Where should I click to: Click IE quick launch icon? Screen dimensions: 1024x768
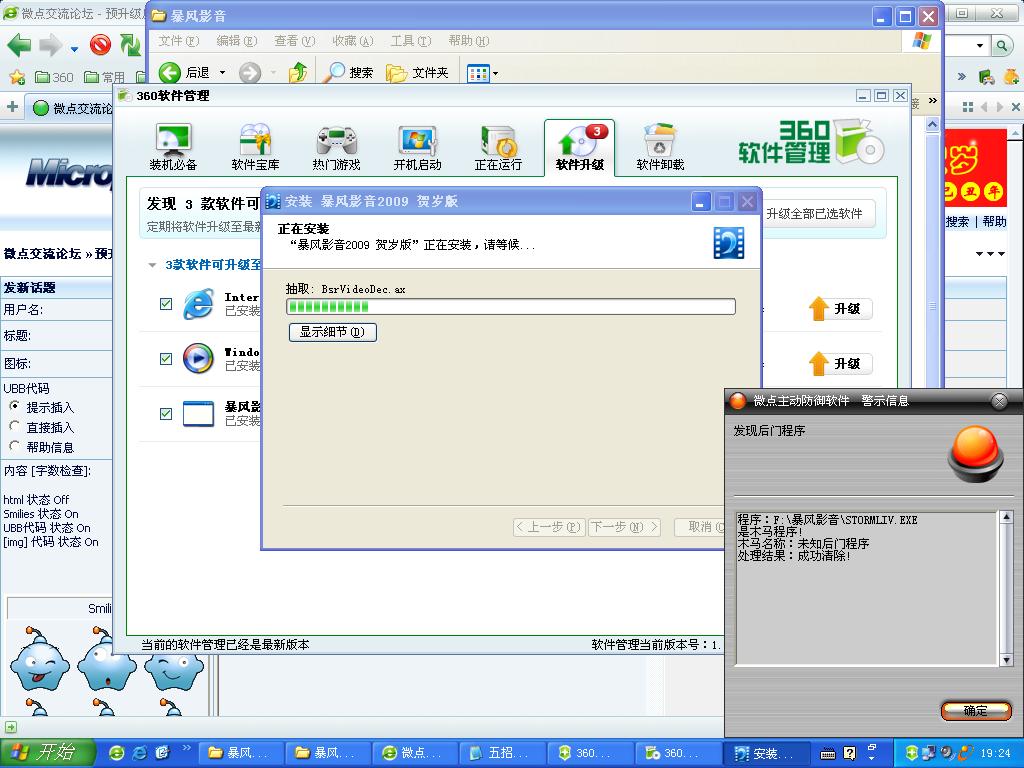pyautogui.click(x=140, y=753)
